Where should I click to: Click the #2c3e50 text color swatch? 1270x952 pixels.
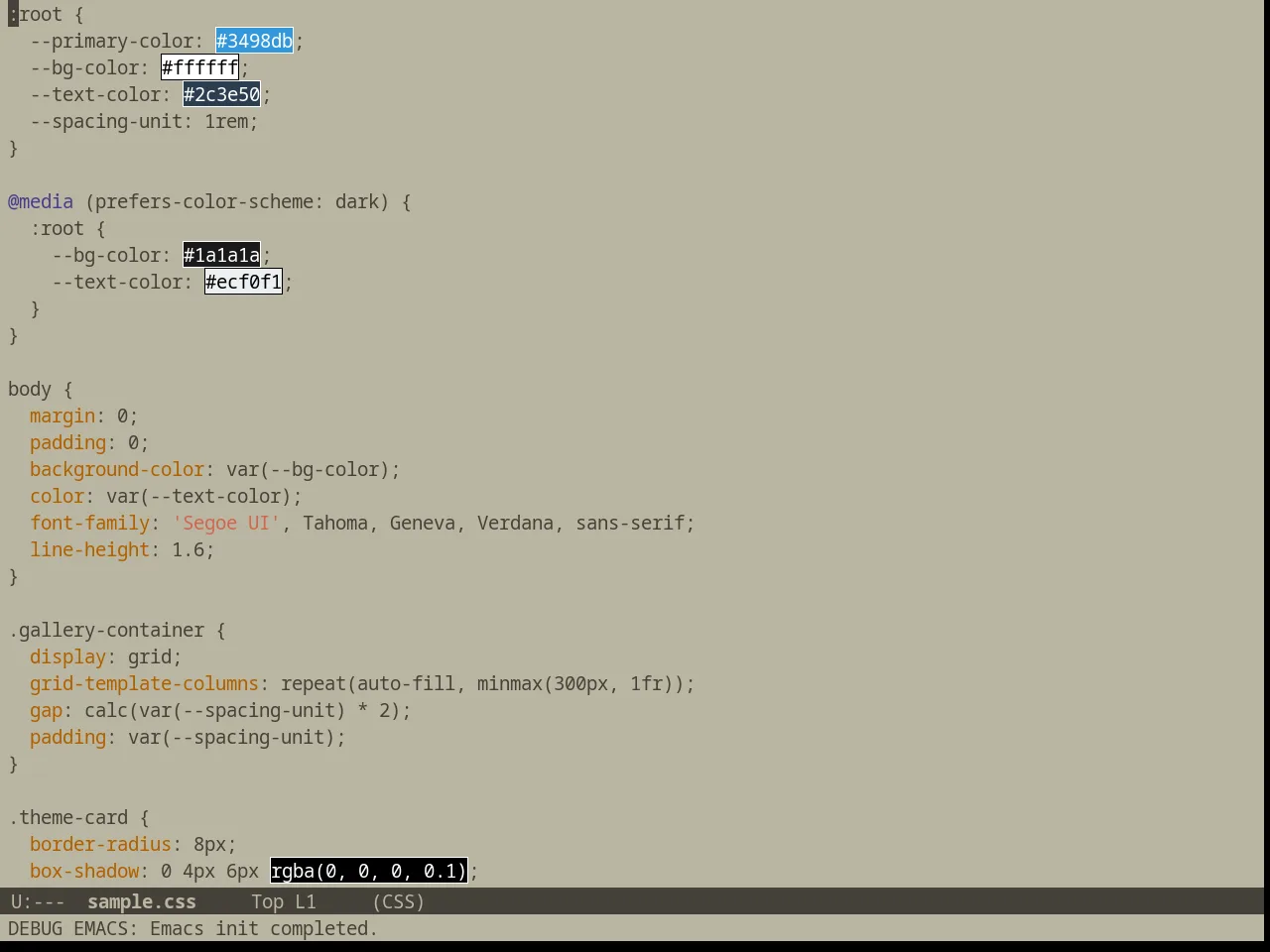(221, 94)
